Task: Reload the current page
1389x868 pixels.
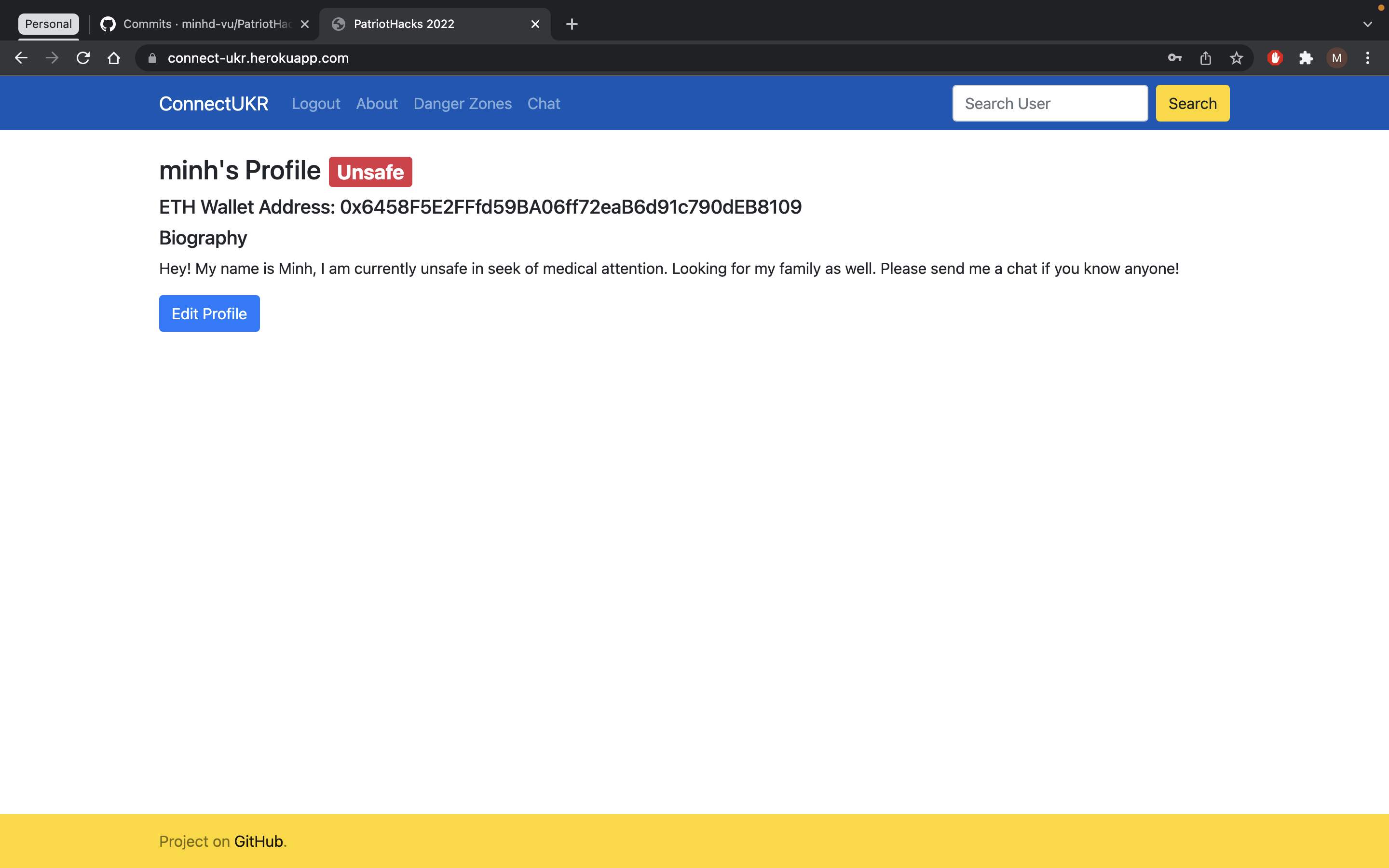Action: point(83,58)
